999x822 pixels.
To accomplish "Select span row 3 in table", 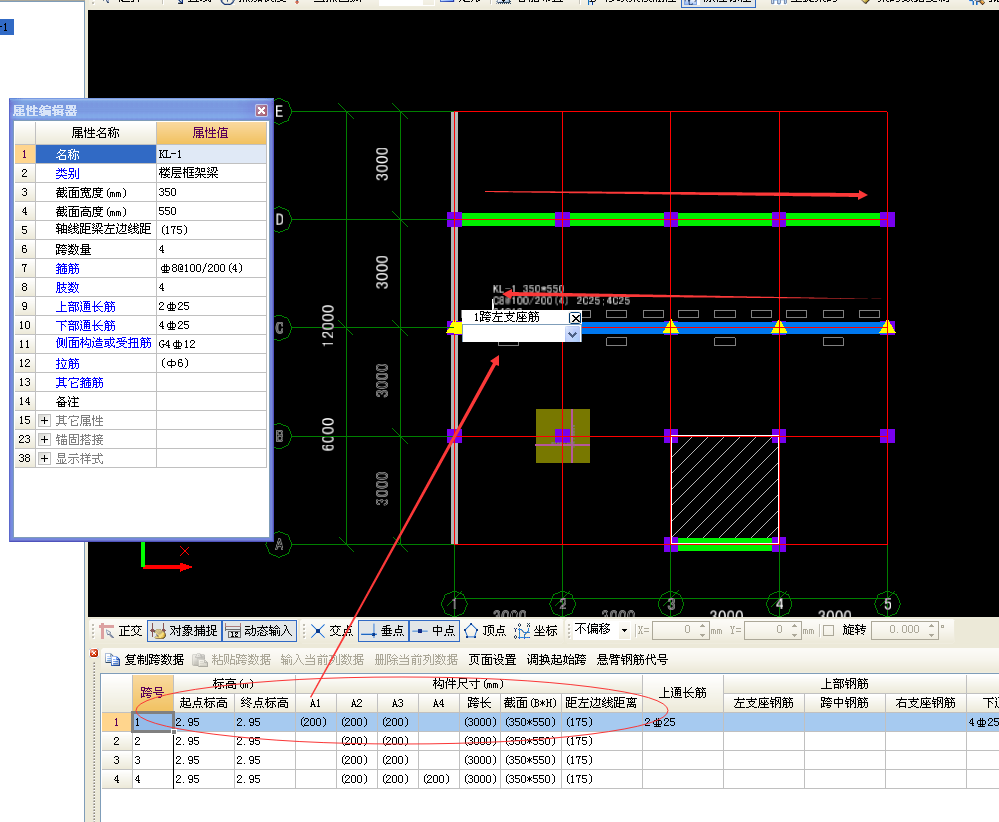I will coord(116,760).
